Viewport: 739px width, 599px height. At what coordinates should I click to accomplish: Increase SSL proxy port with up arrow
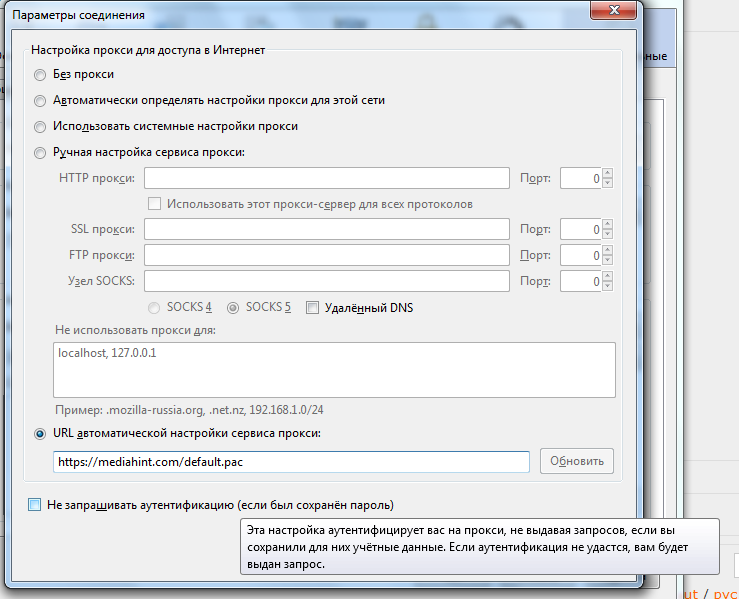tap(608, 224)
